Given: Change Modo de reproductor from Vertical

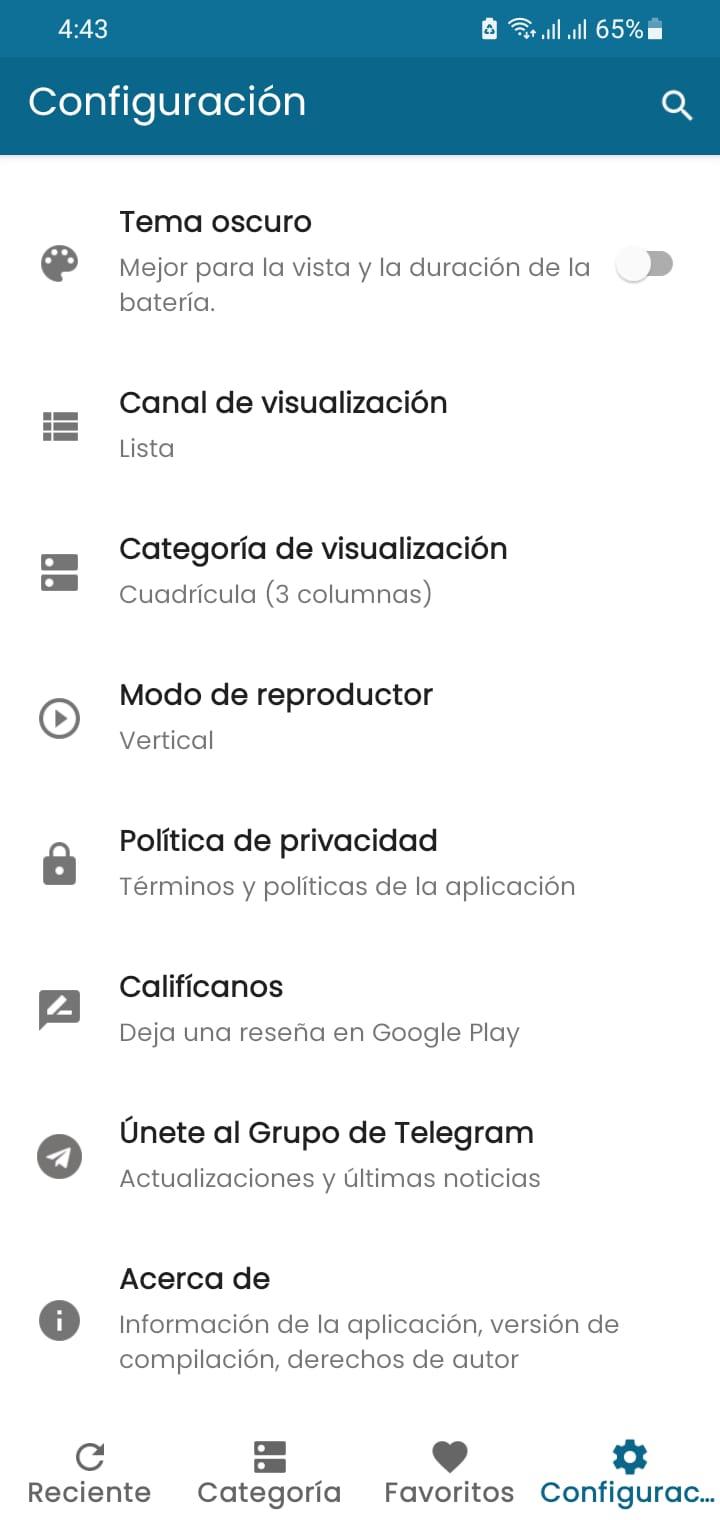Looking at the screenshot, I should pyautogui.click(x=360, y=718).
